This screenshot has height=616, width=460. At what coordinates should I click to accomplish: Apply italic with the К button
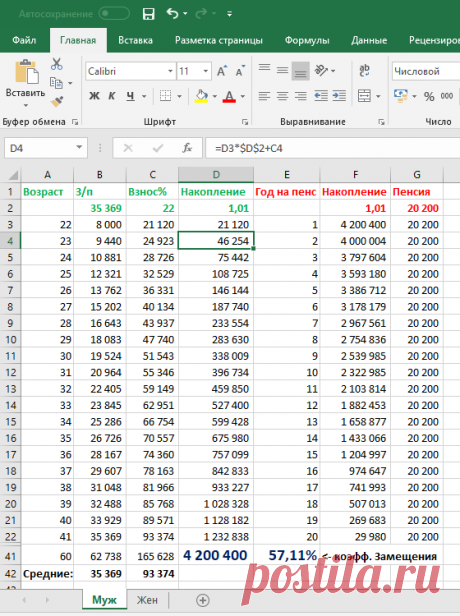tap(112, 96)
